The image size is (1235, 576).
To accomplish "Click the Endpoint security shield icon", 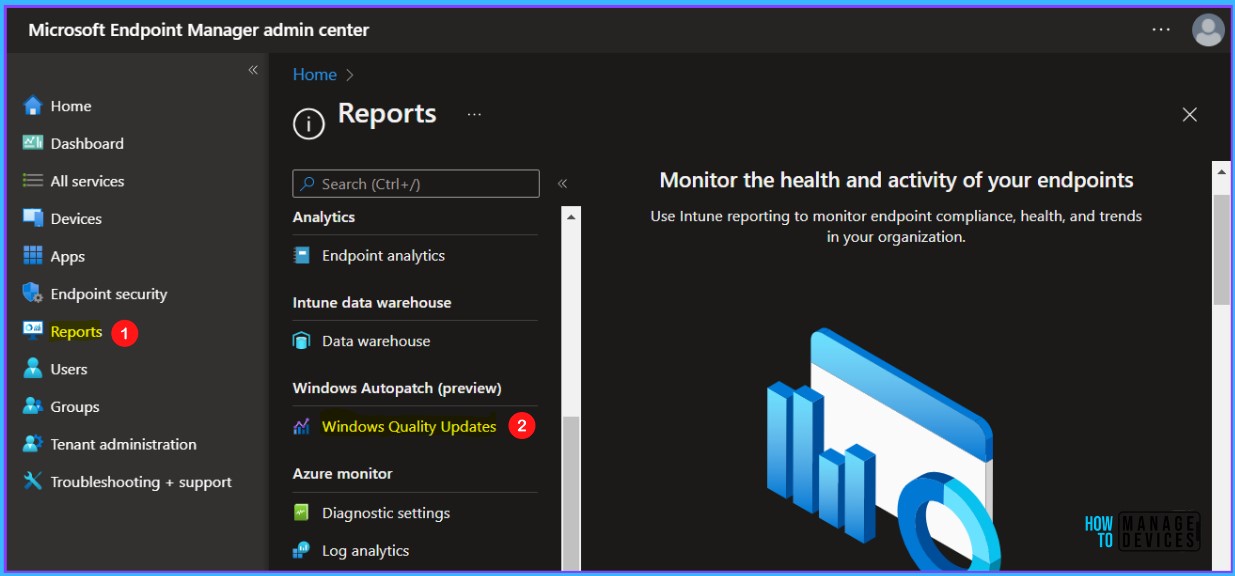I will click(x=32, y=294).
